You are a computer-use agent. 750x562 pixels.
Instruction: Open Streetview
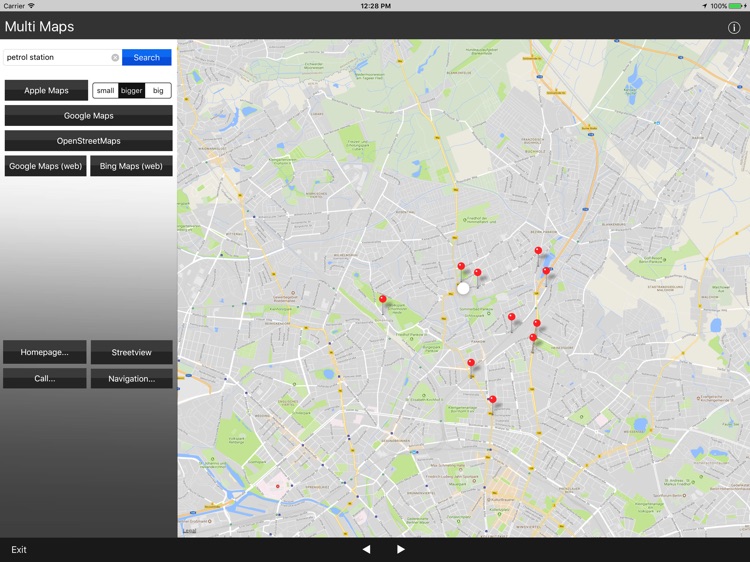(132, 353)
